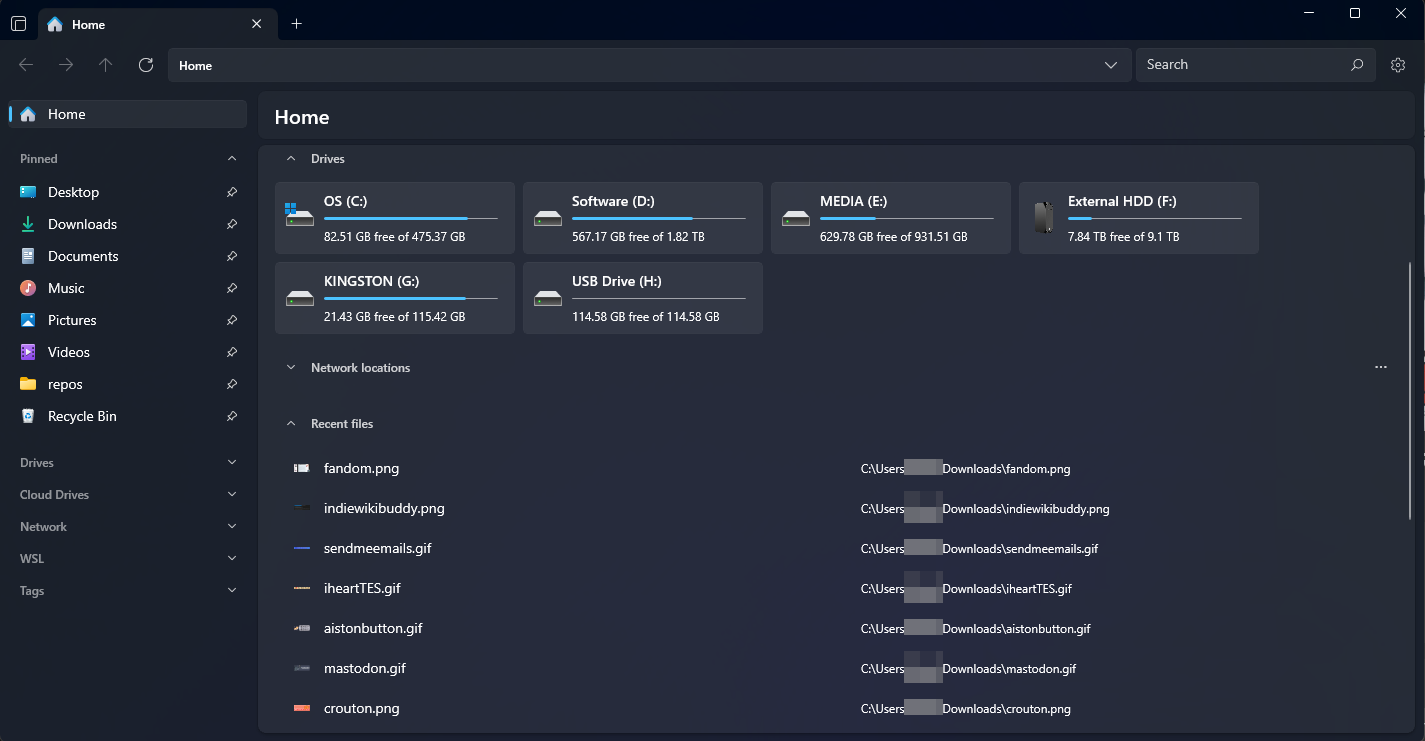1425x741 pixels.
Task: Expand the Network locations section
Action: pyautogui.click(x=291, y=368)
